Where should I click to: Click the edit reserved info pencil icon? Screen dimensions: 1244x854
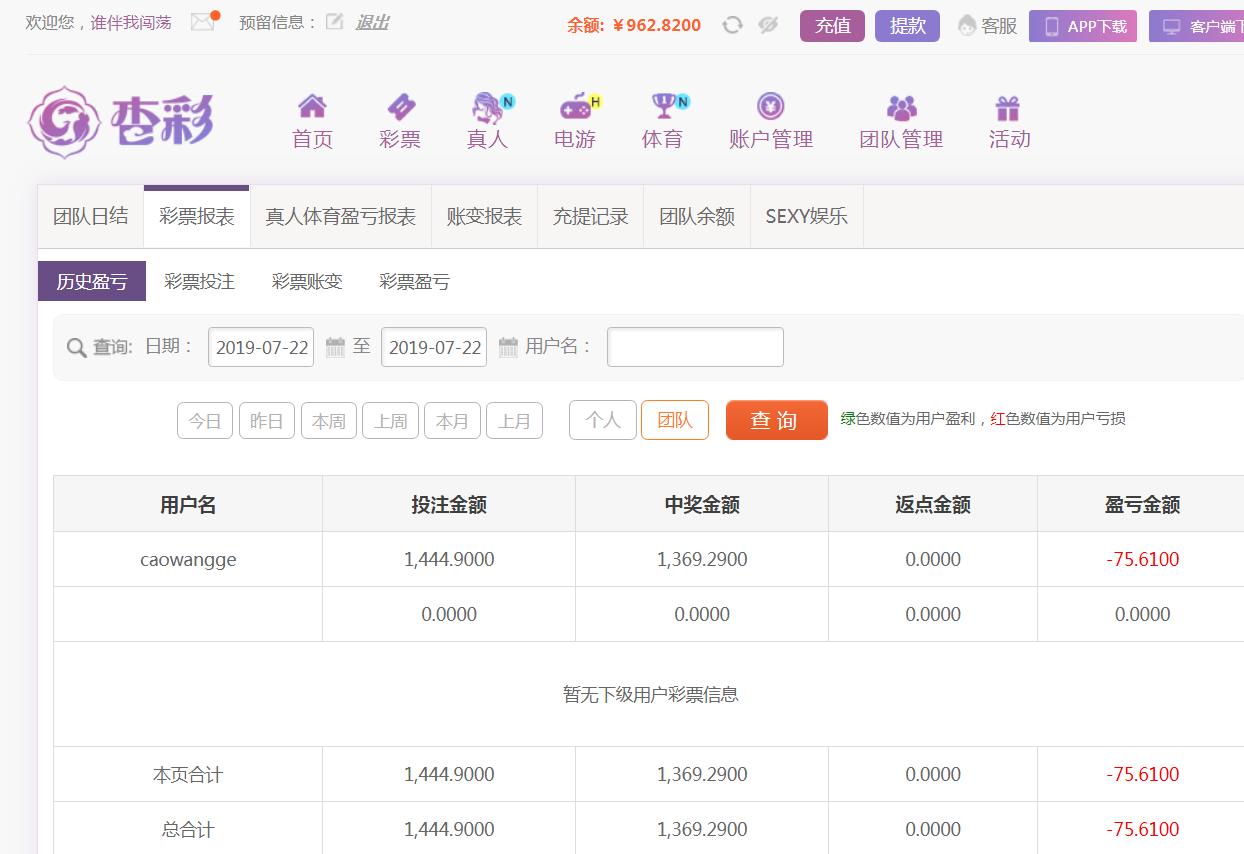[334, 22]
